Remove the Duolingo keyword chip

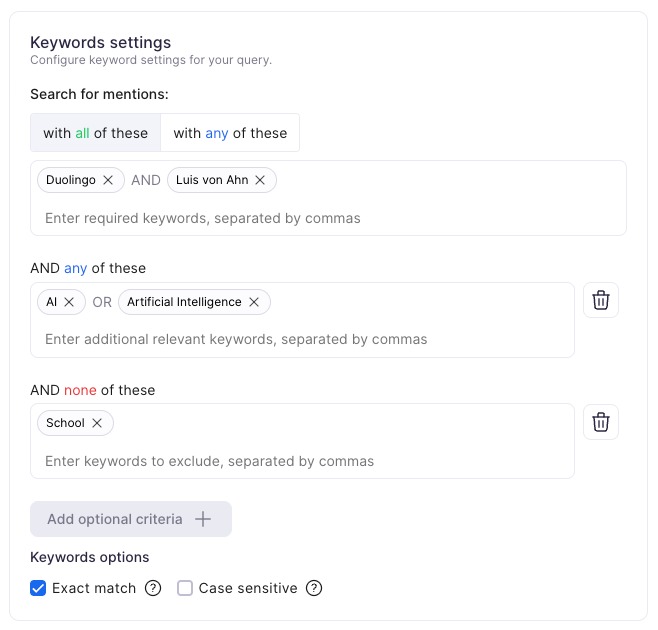coord(108,180)
